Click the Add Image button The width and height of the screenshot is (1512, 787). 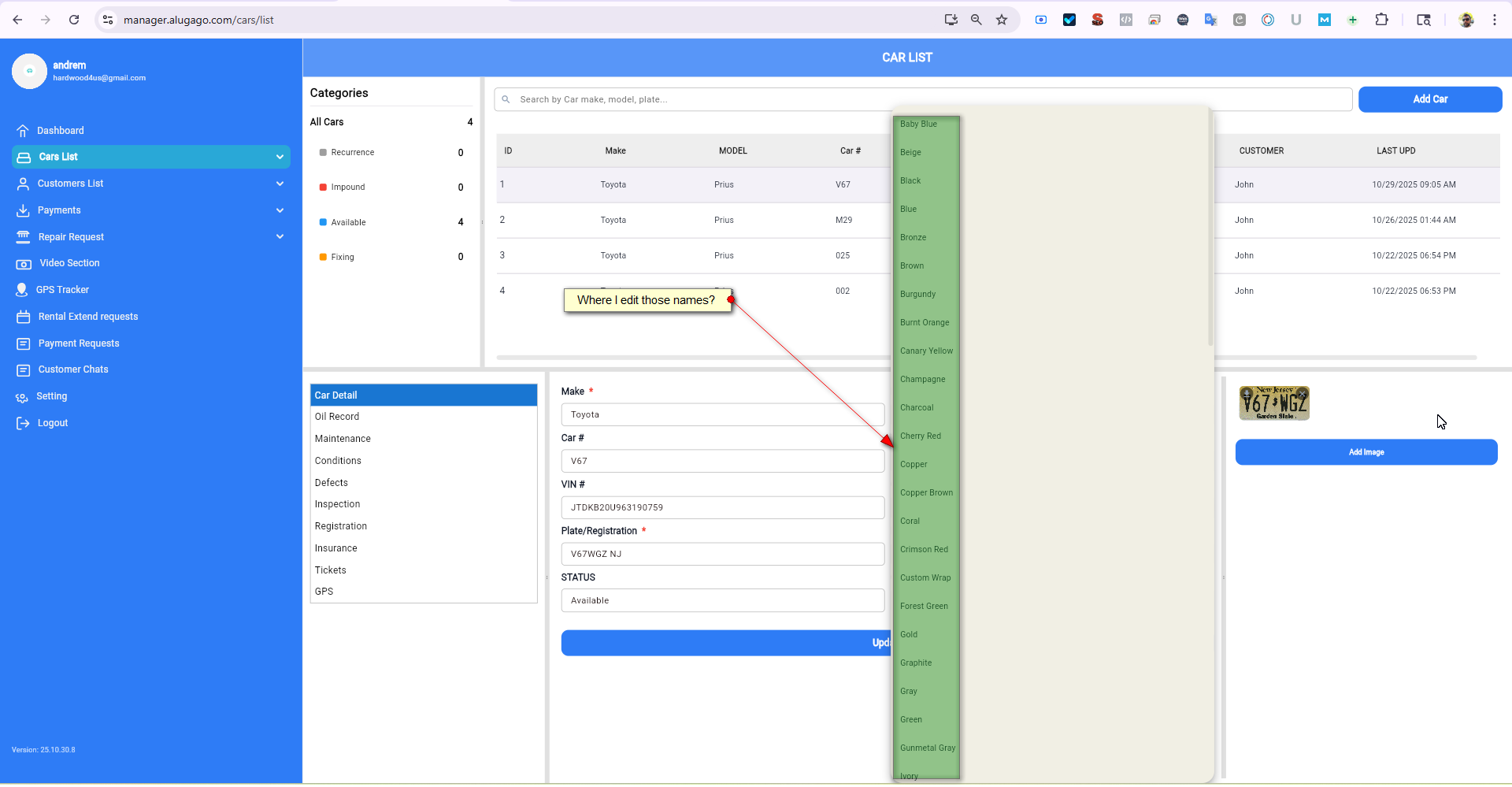[x=1366, y=452]
